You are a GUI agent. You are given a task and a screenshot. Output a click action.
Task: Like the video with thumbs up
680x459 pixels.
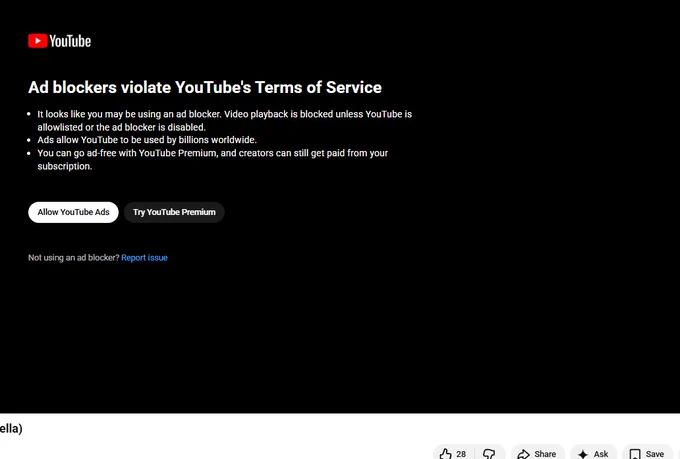pyautogui.click(x=453, y=453)
